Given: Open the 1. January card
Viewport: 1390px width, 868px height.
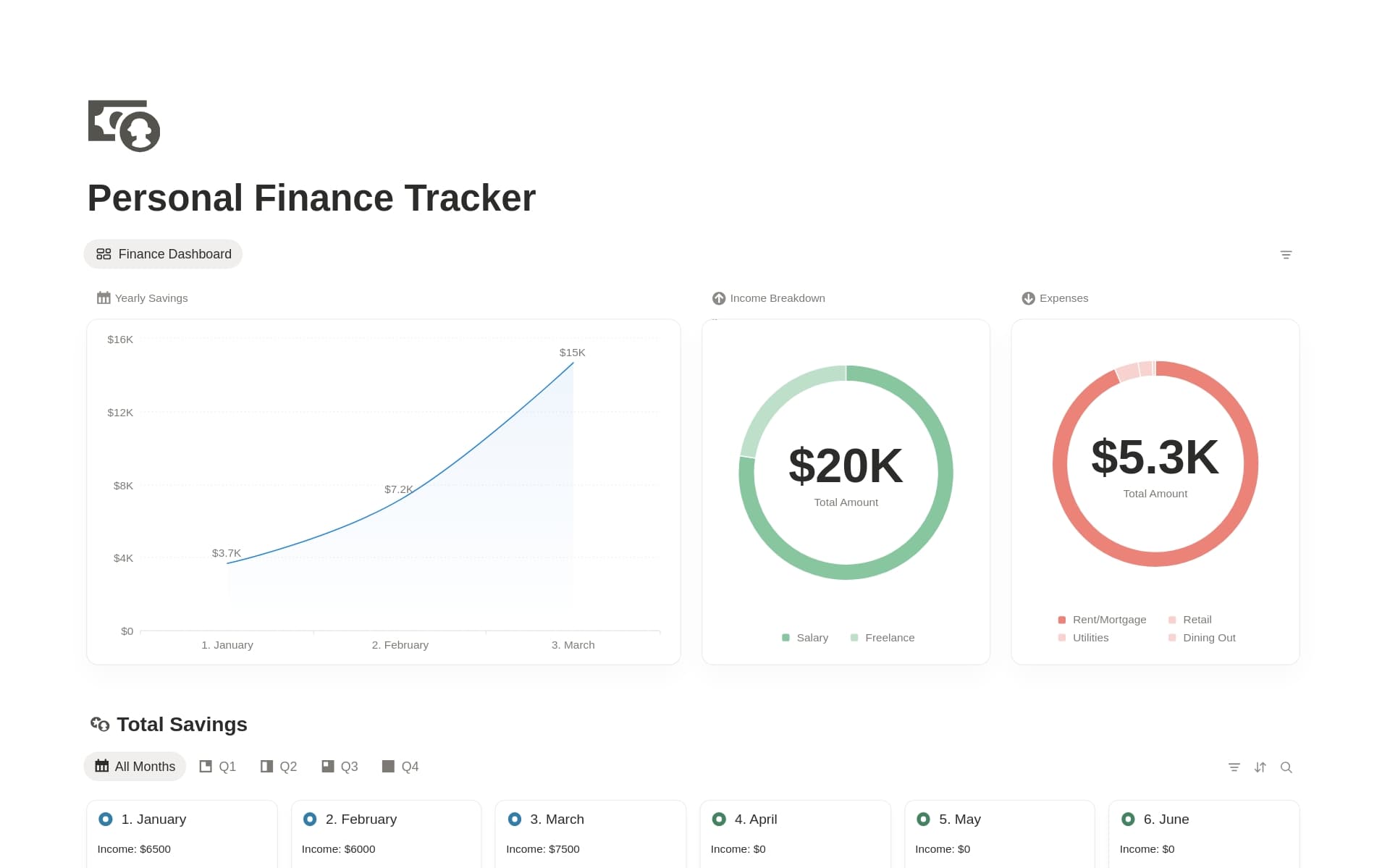Looking at the screenshot, I should (x=153, y=819).
